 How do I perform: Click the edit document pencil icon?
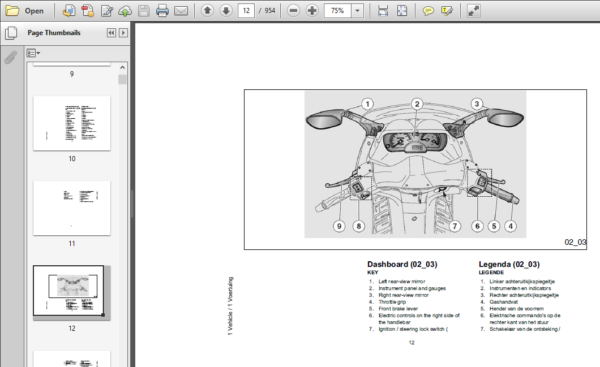click(106, 11)
